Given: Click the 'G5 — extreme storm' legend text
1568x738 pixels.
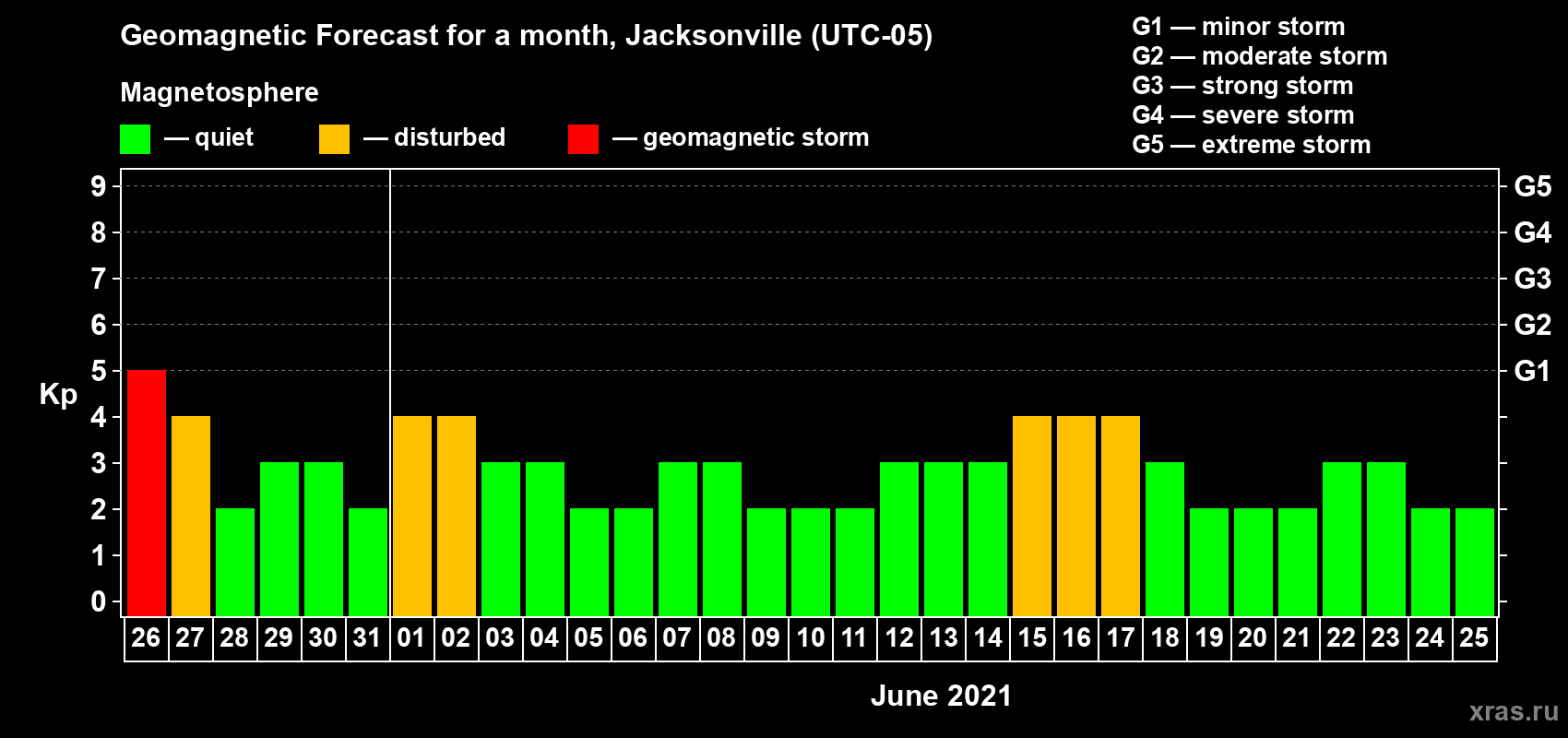Looking at the screenshot, I should point(1252,145).
